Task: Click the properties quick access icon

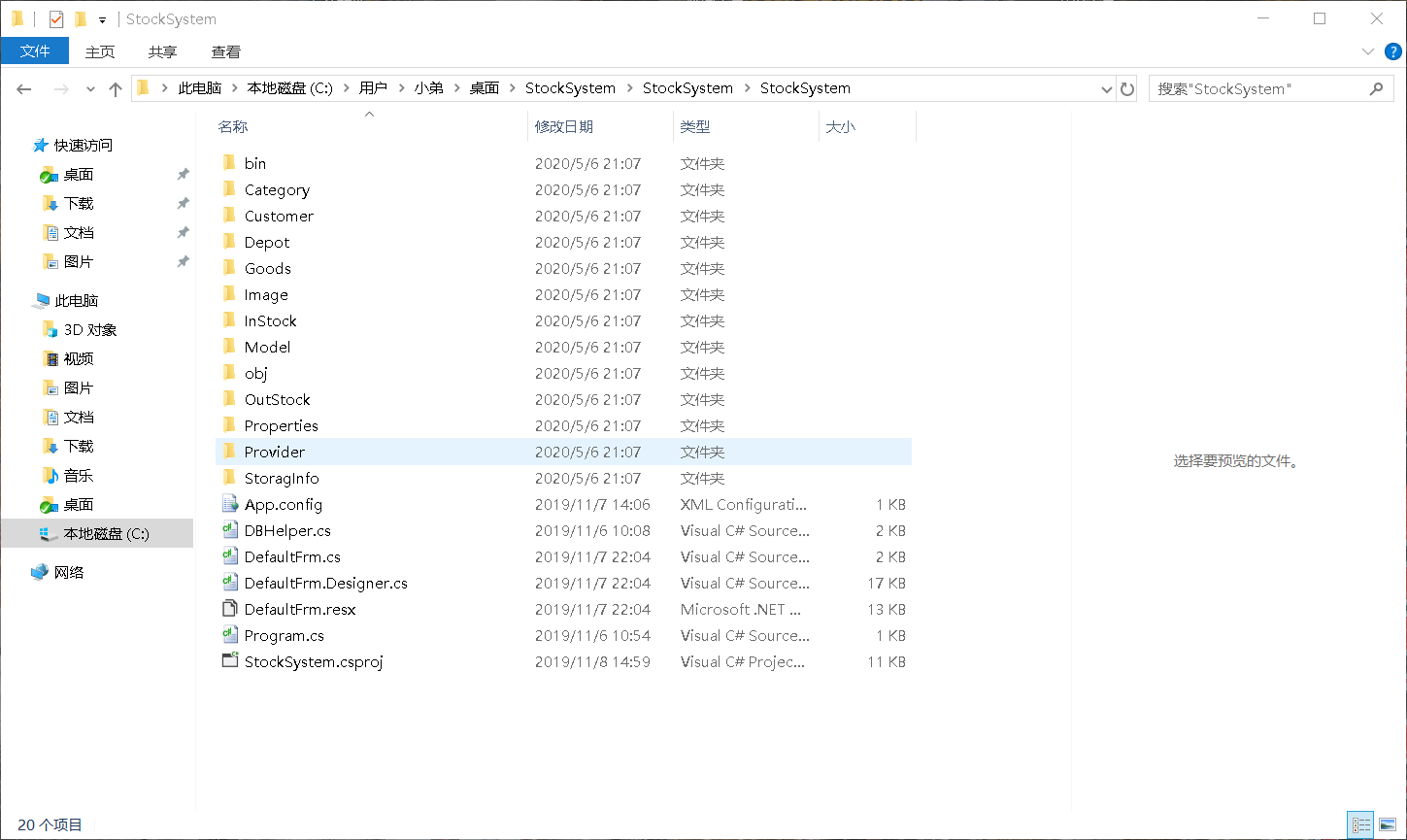Action: (56, 18)
